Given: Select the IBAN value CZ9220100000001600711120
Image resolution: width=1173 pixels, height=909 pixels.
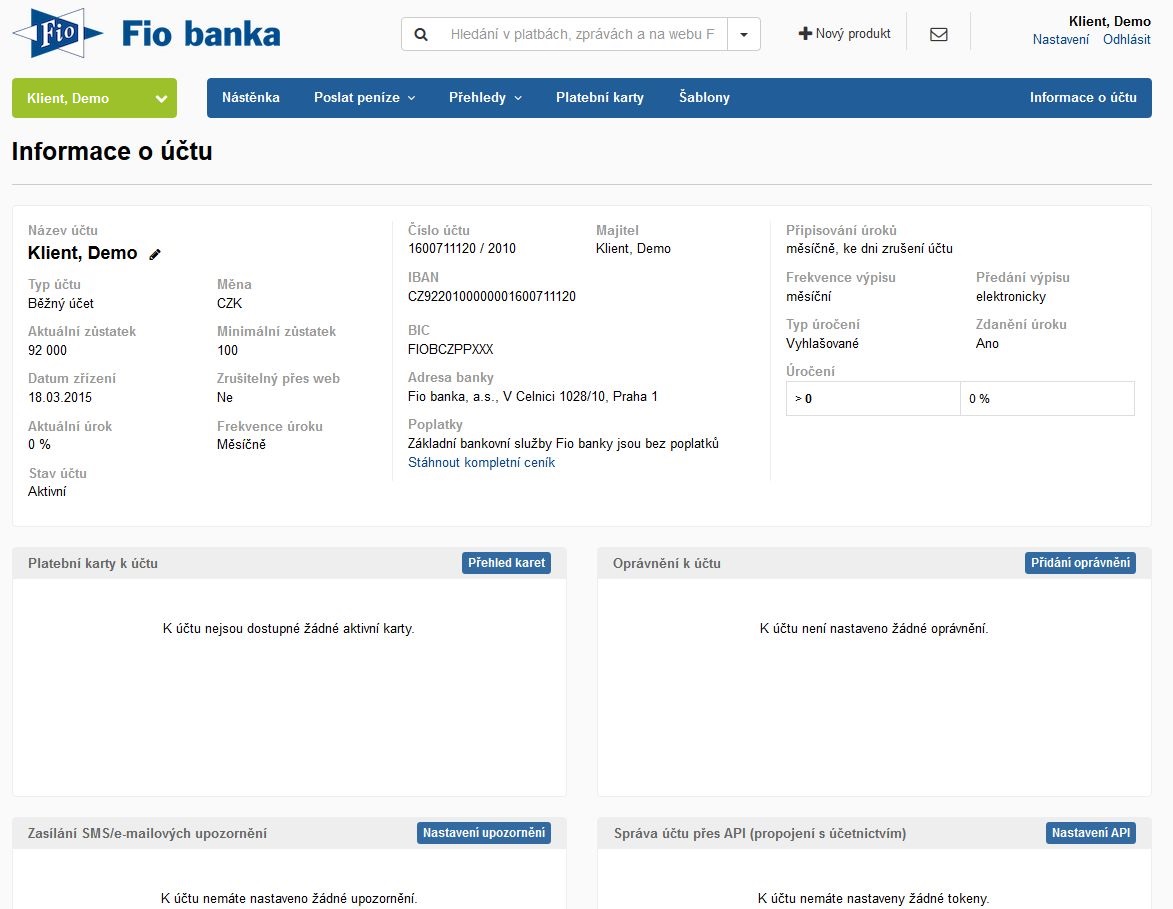Looking at the screenshot, I should click(491, 296).
